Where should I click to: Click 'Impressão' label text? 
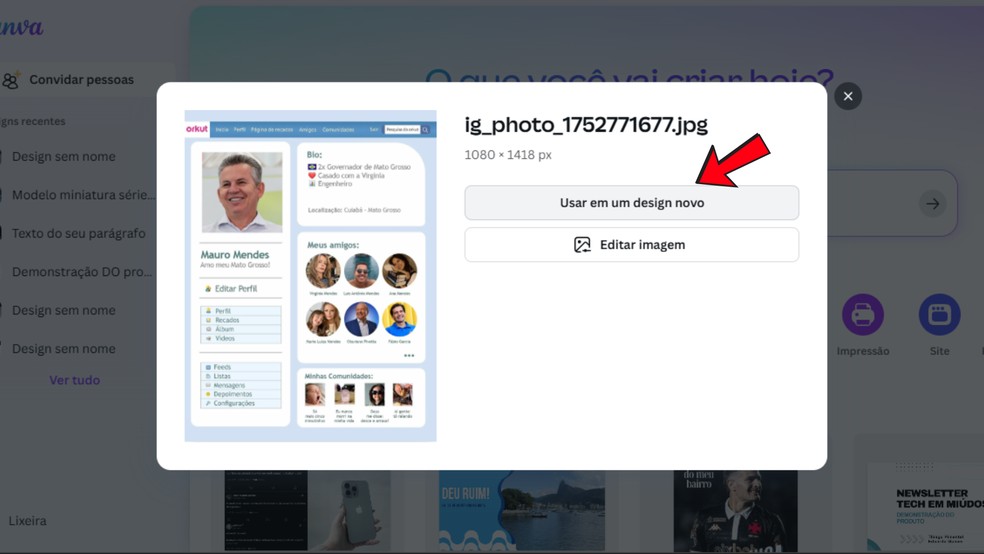pos(863,351)
